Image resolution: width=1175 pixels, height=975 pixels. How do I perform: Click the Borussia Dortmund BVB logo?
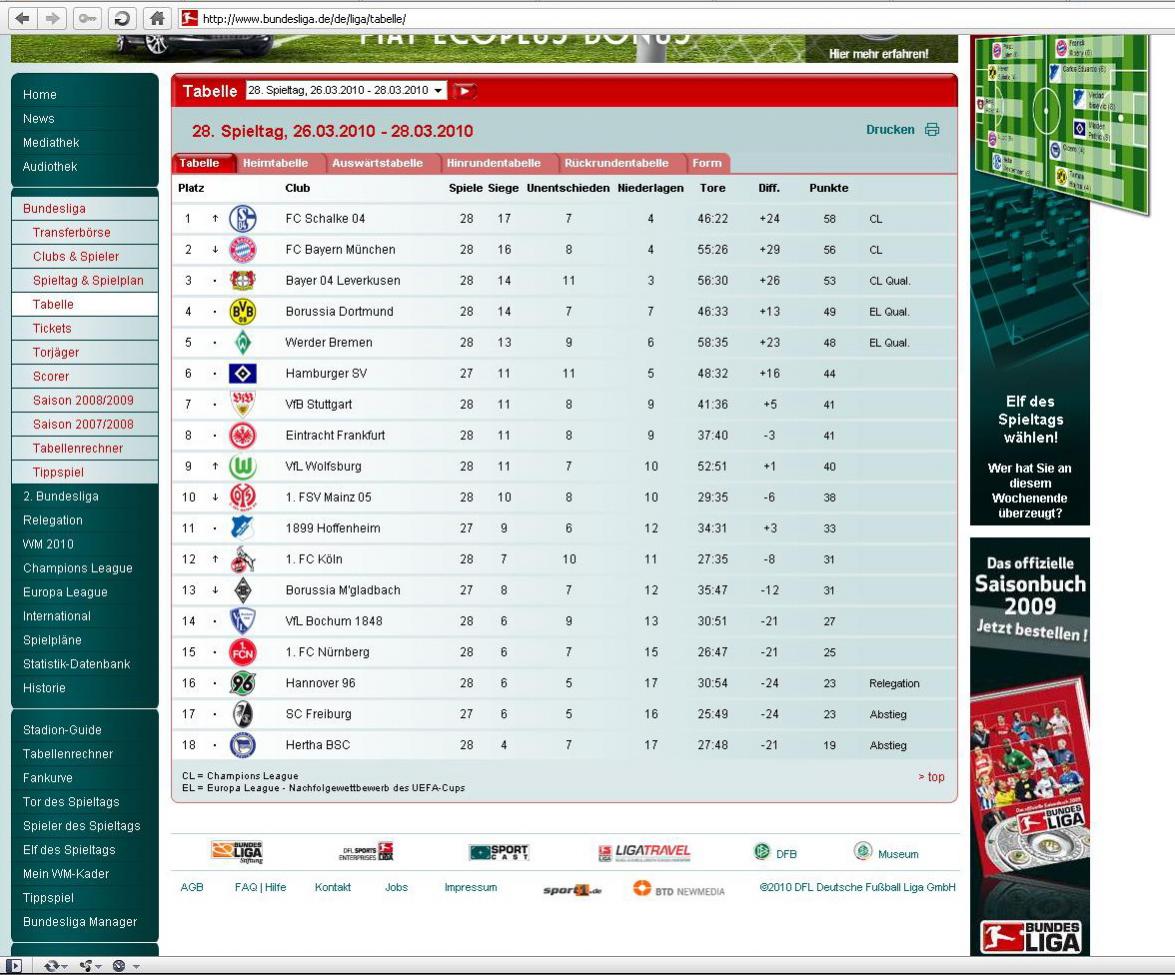click(x=243, y=312)
